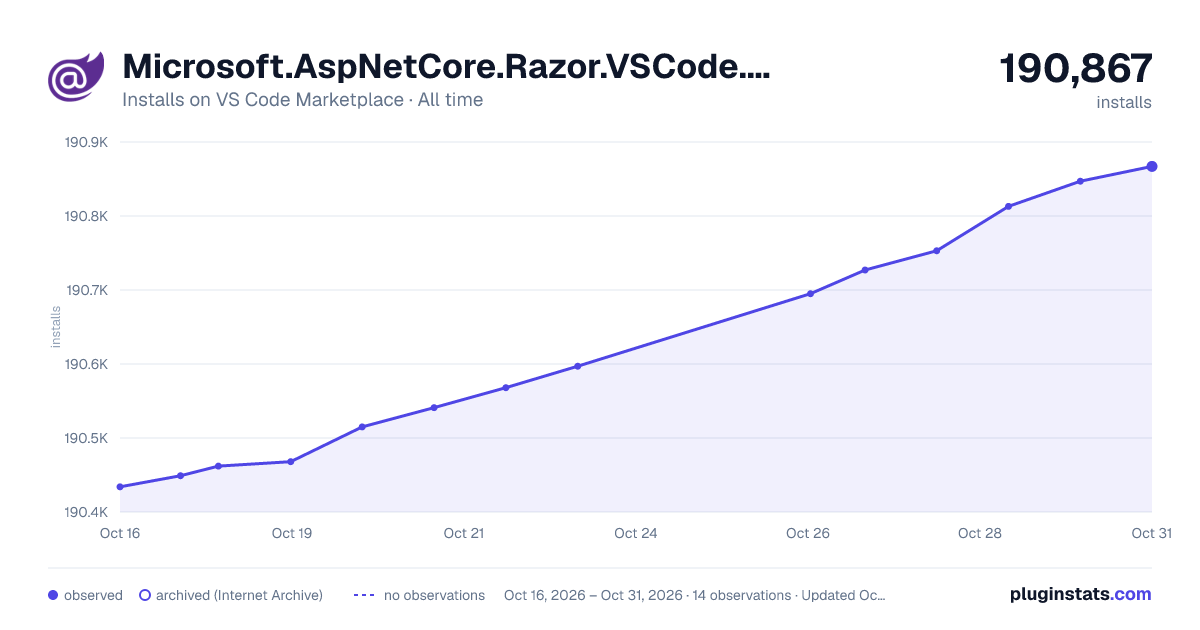Click the hollow 'archived' legend circle
This screenshot has height=630, width=1200.
pyautogui.click(x=145, y=595)
